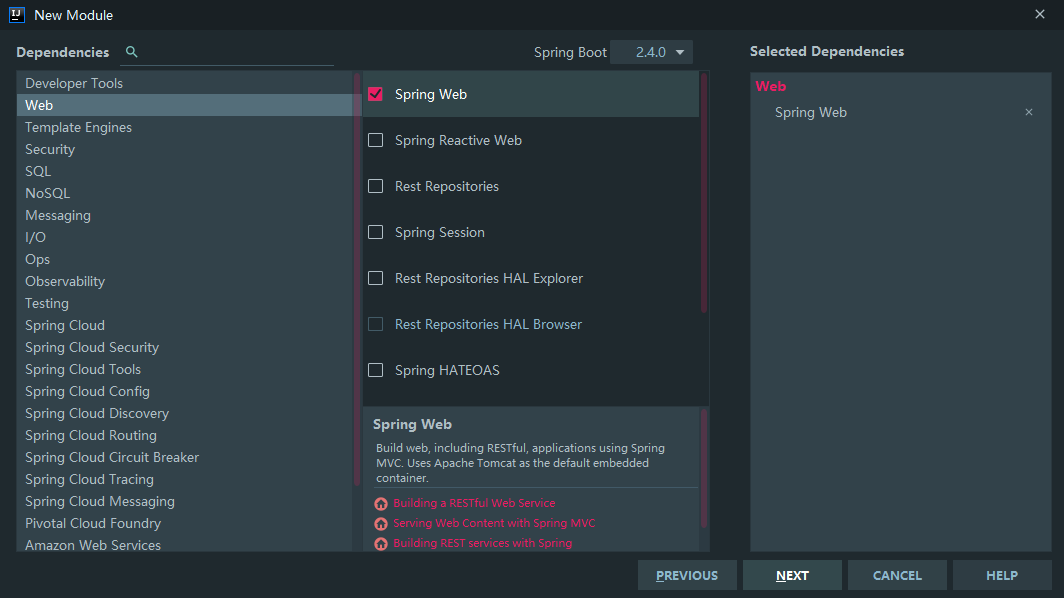Click the Web group header in Selected Dependencies
This screenshot has width=1064, height=598.
[771, 86]
